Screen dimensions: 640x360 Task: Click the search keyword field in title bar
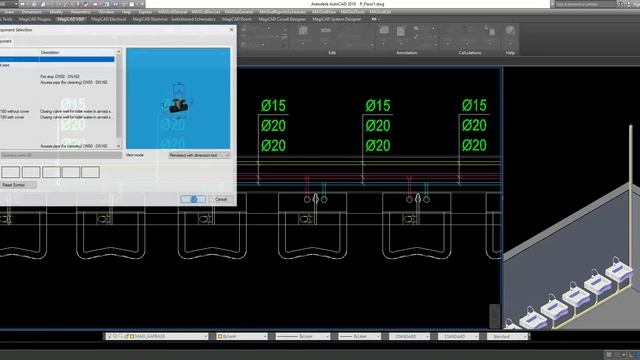point(584,4)
